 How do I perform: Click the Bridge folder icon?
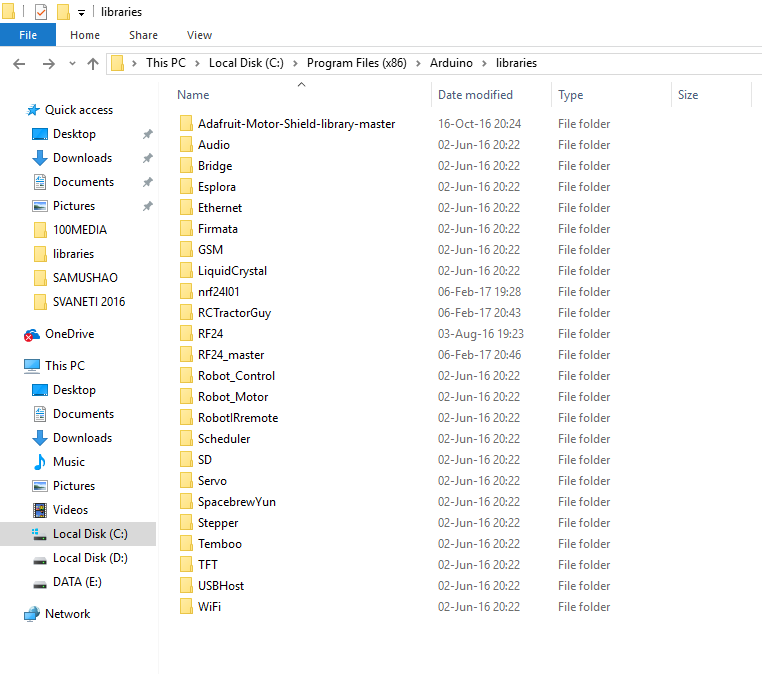coord(186,165)
